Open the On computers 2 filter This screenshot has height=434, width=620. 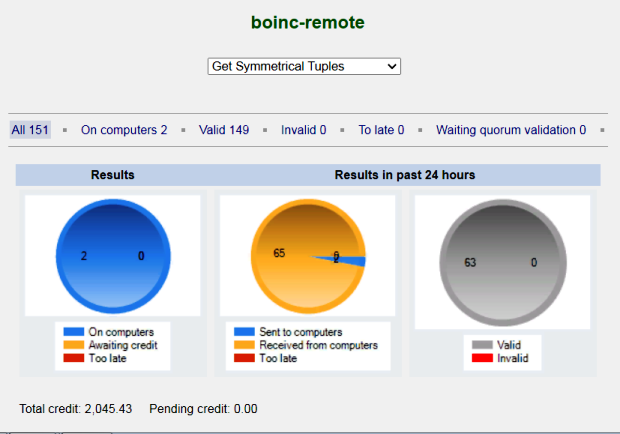pyautogui.click(x=124, y=130)
